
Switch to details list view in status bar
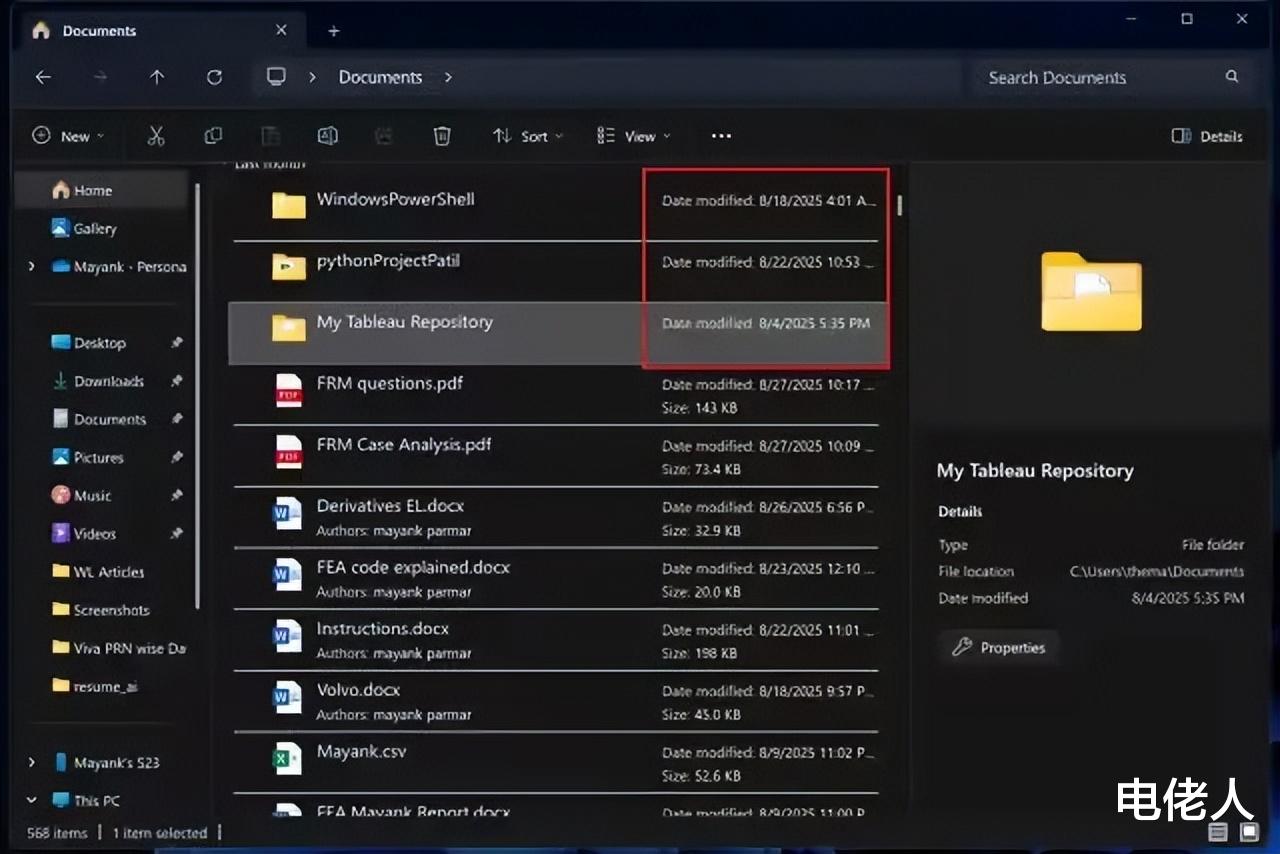[x=1218, y=832]
